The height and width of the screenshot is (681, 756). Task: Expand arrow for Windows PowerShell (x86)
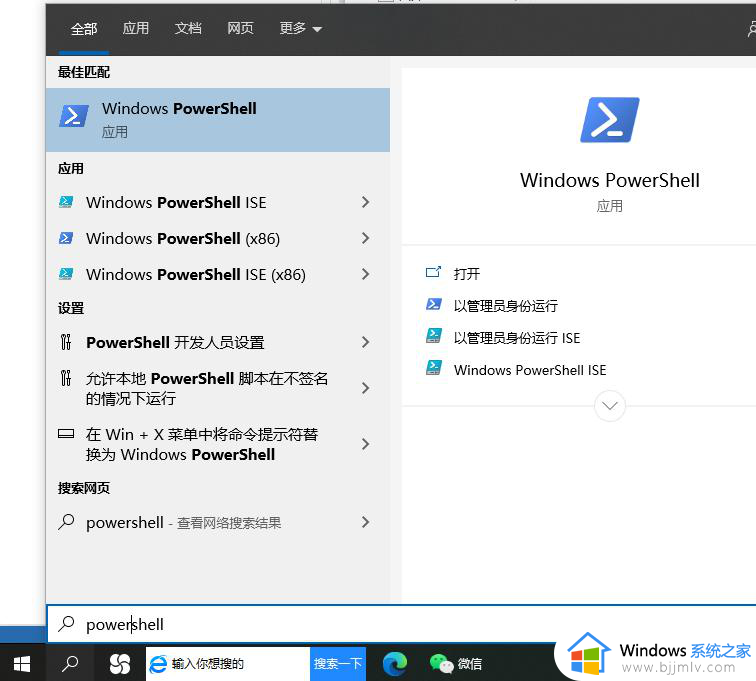[365, 238]
